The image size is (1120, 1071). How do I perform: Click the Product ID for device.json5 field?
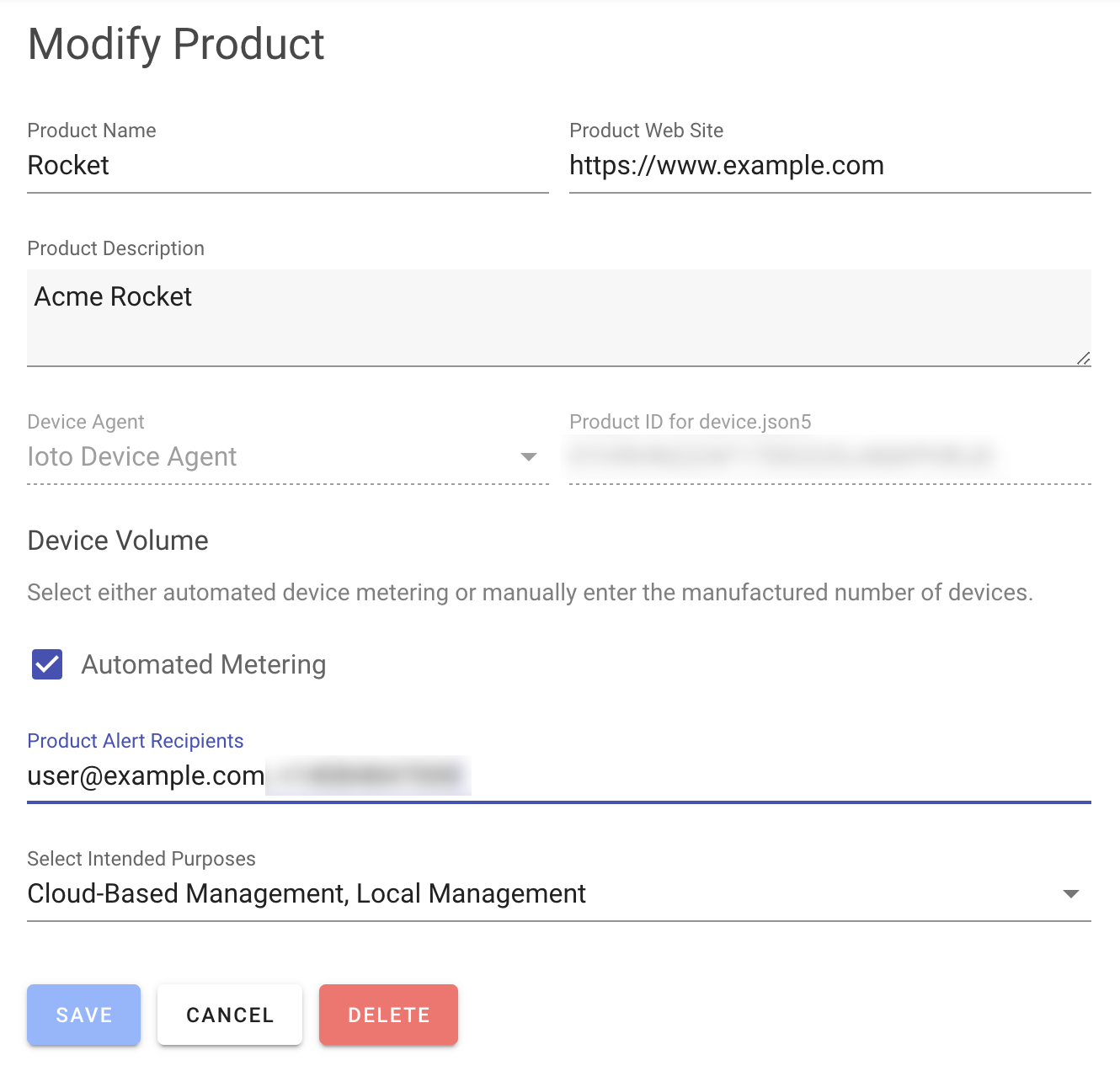pos(829,457)
